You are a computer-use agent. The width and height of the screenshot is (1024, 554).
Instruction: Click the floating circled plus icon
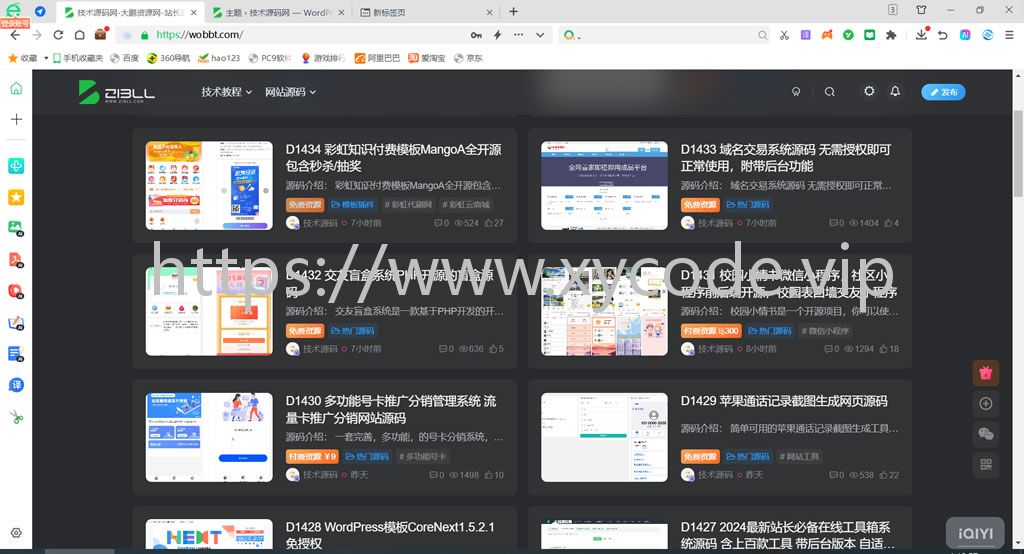click(986, 404)
